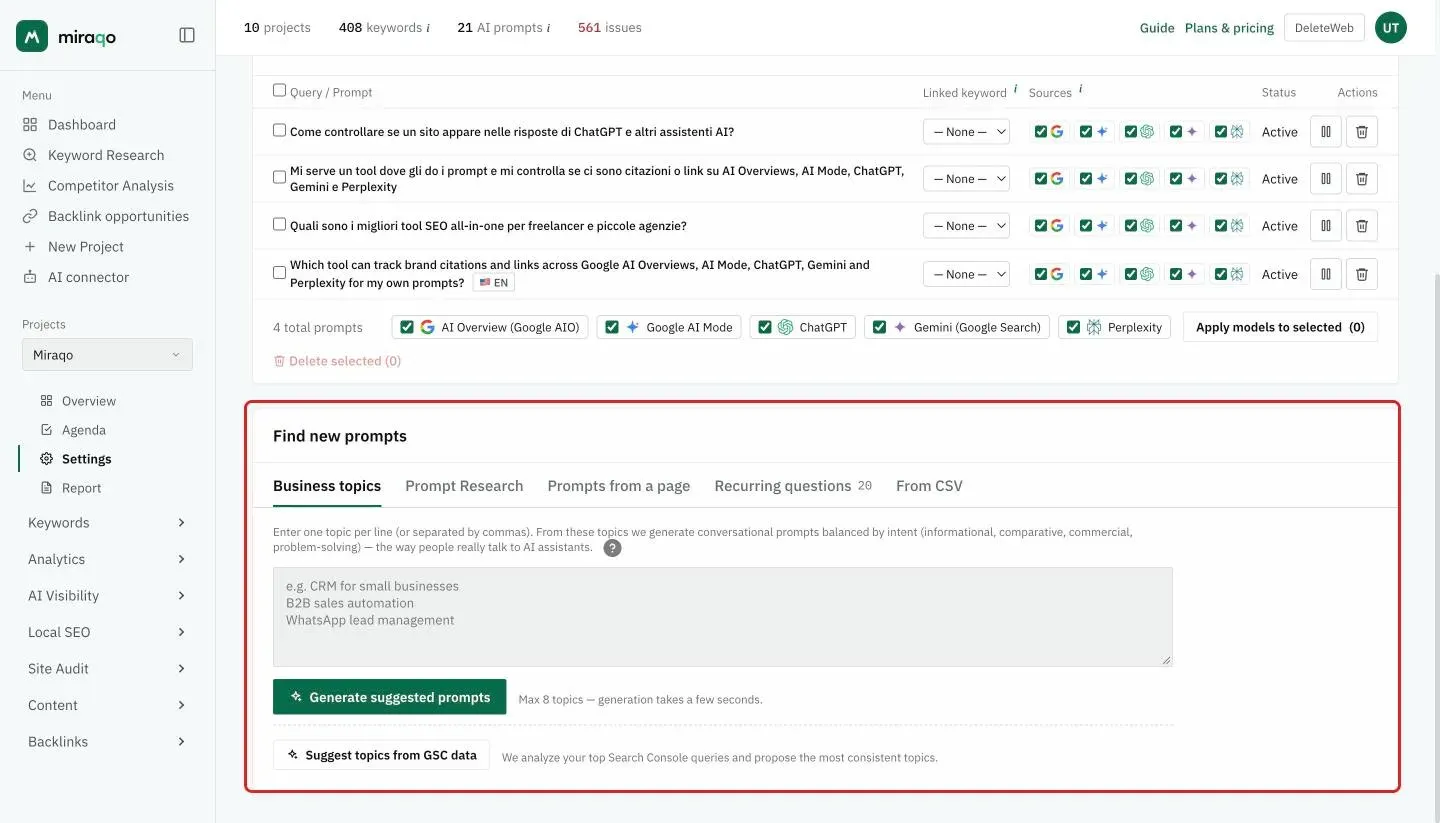Click the Miraqo logo icon
This screenshot has height=823, width=1440.
pos(32,36)
